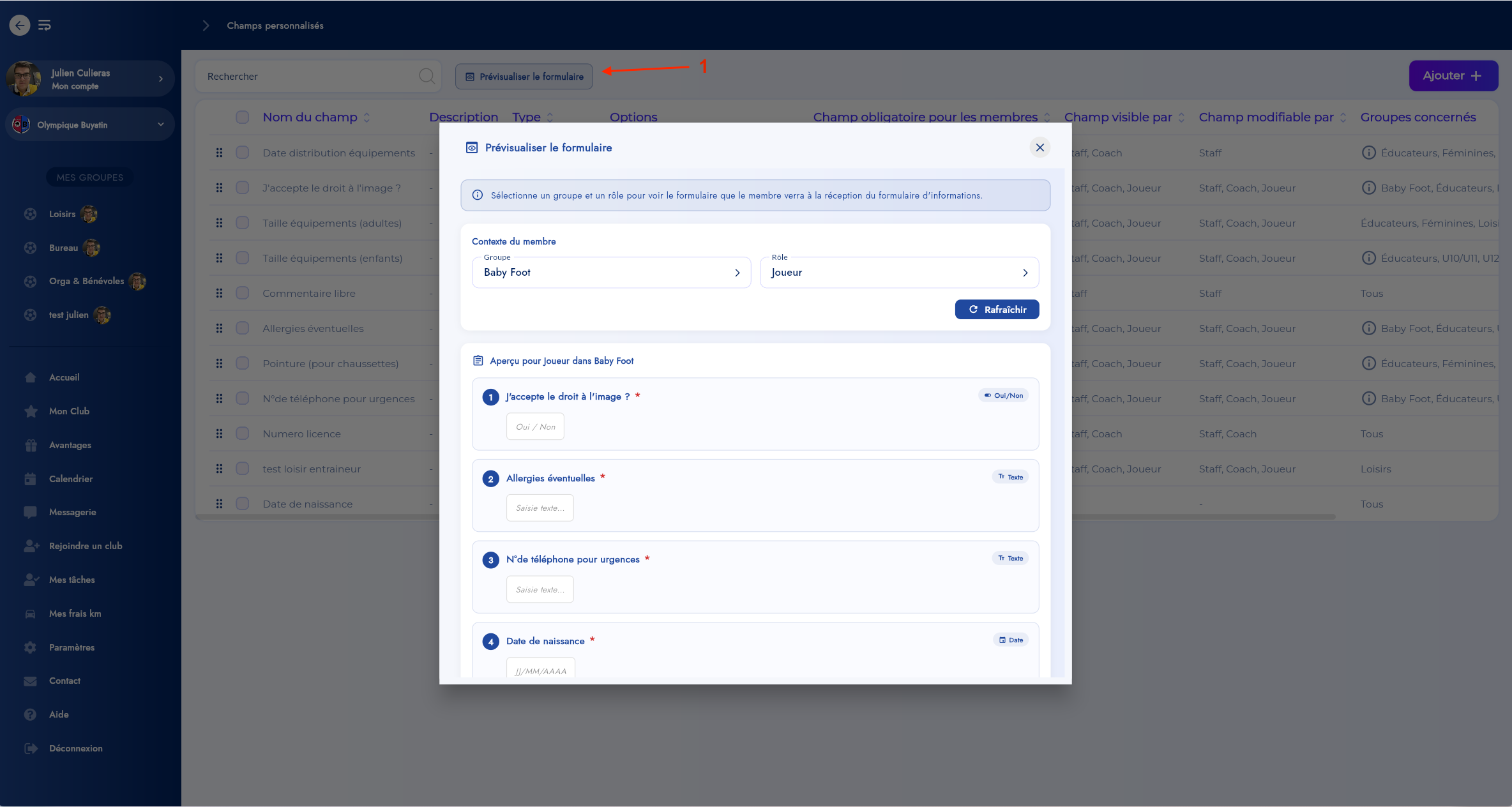The width and height of the screenshot is (1512, 807).
Task: Click the Rafraîchir button
Action: point(997,309)
